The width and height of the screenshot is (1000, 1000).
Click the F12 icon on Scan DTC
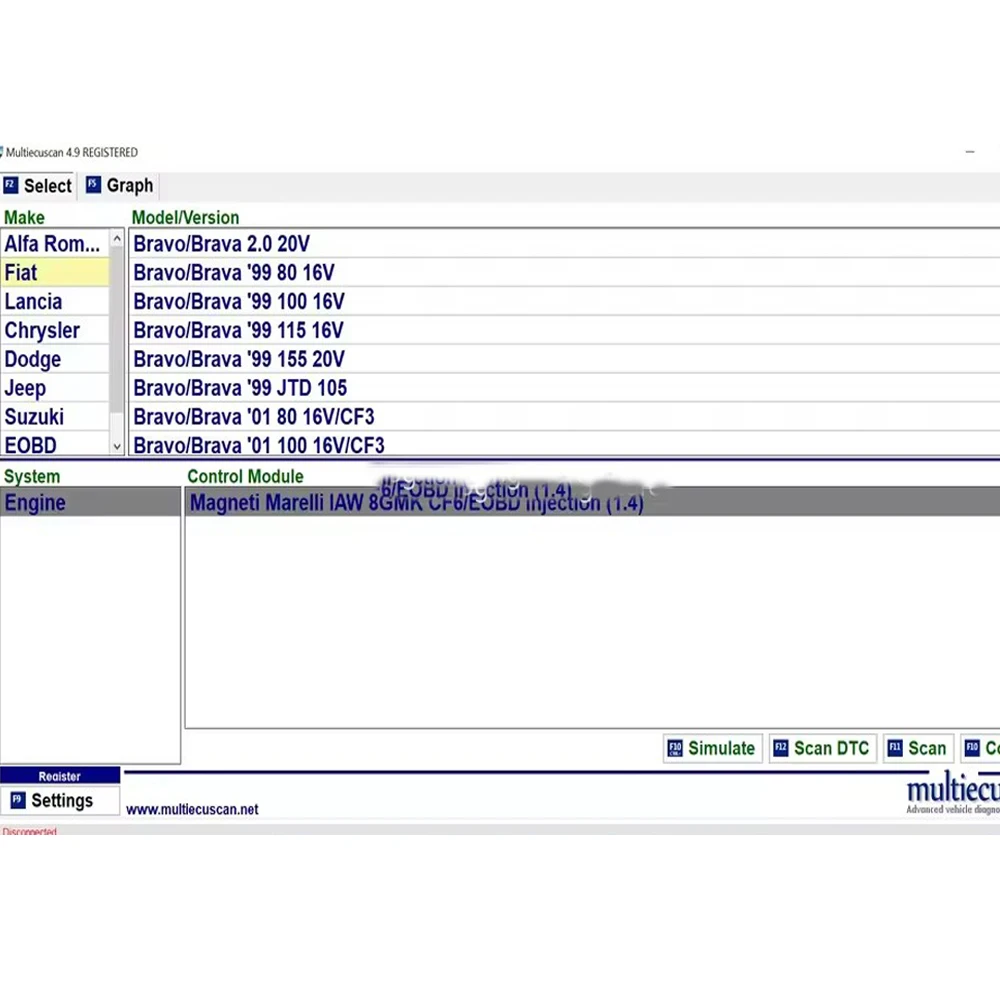781,747
